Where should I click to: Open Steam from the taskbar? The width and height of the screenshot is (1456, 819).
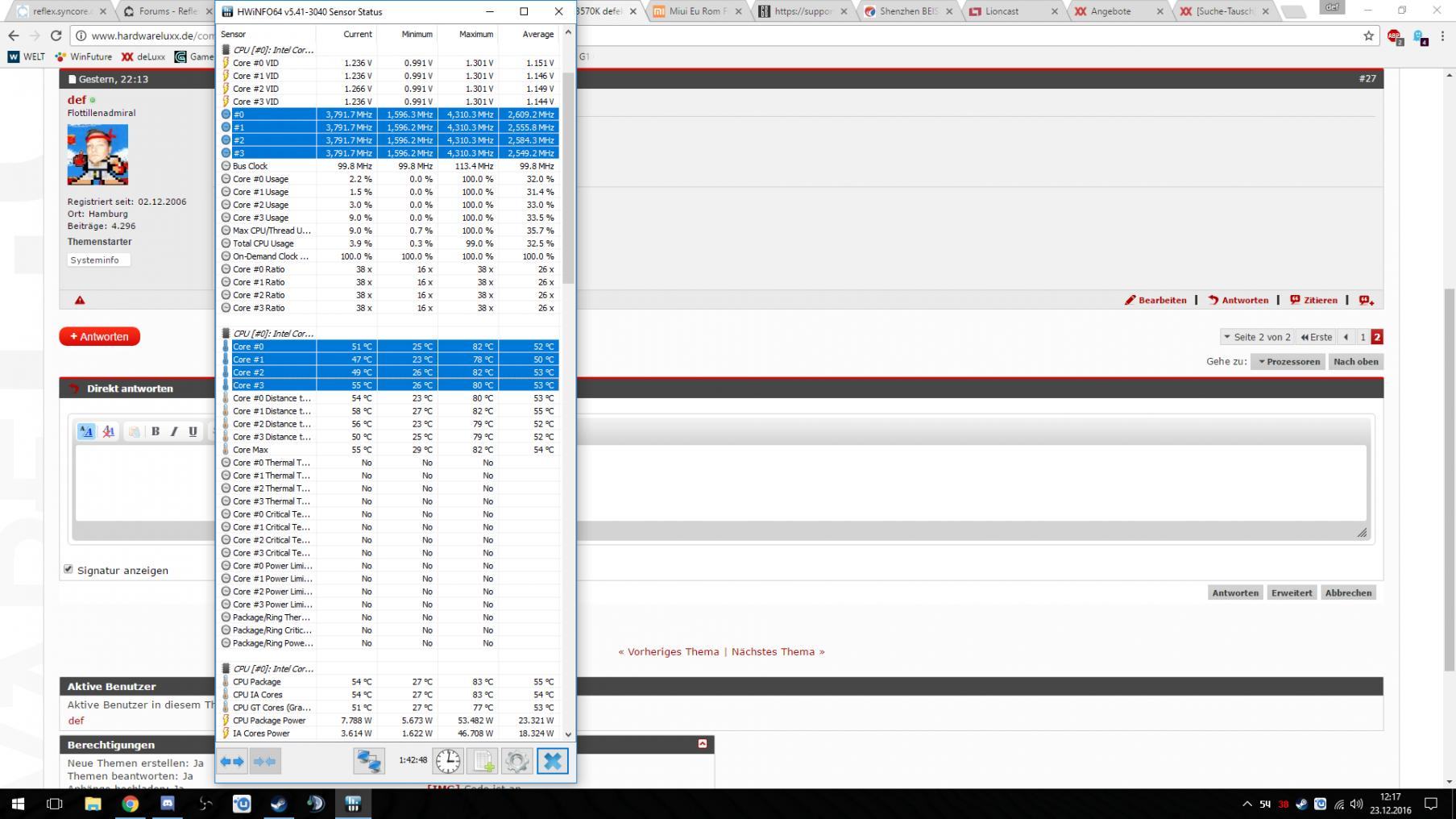(279, 804)
